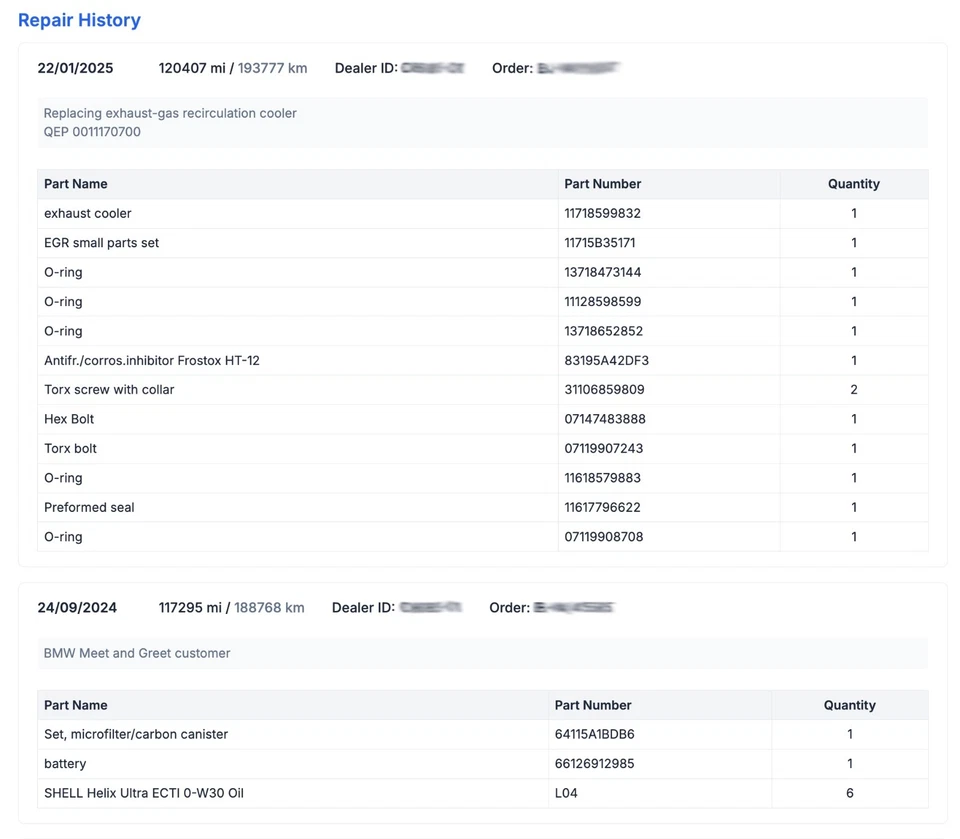
Task: Select the EGR small parts set row
Action: click(x=103, y=242)
